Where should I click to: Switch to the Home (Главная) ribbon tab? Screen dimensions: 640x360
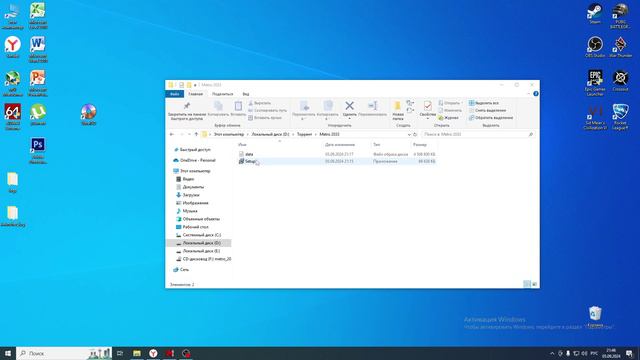coord(196,94)
